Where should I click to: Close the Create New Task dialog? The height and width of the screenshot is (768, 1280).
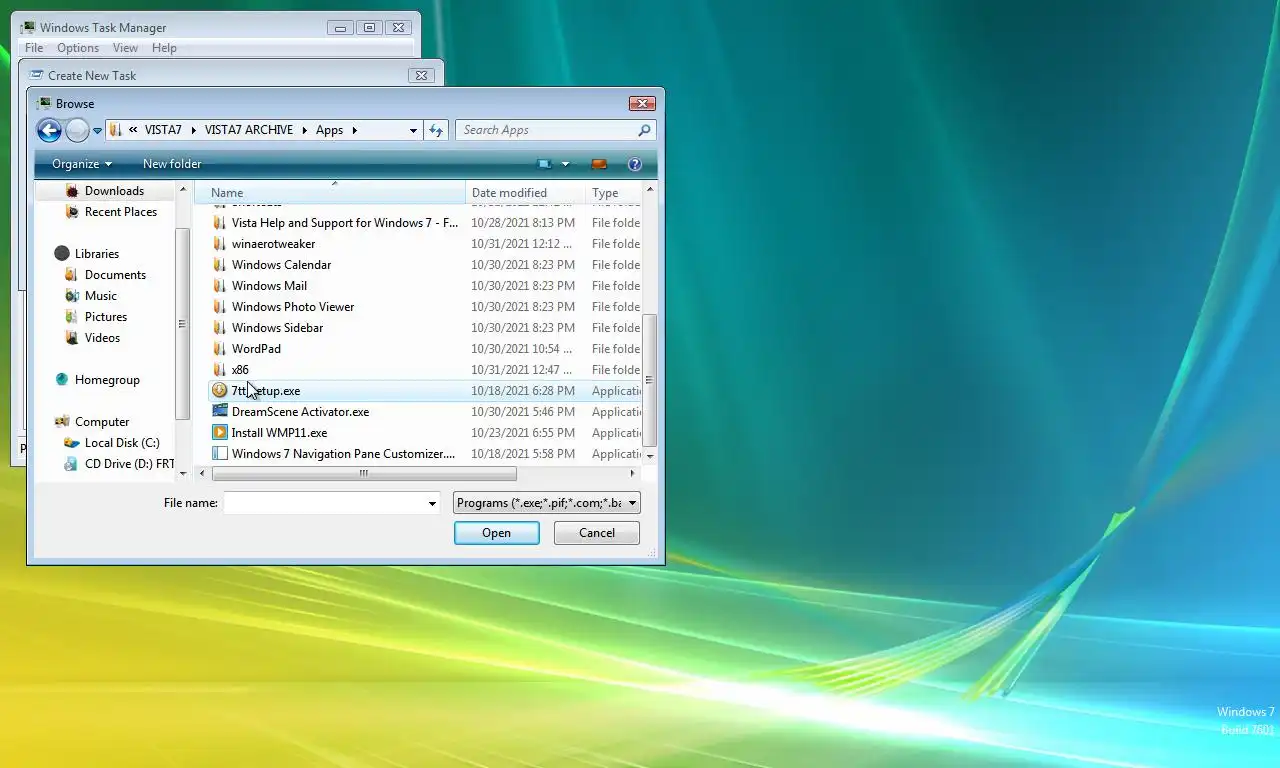(421, 75)
